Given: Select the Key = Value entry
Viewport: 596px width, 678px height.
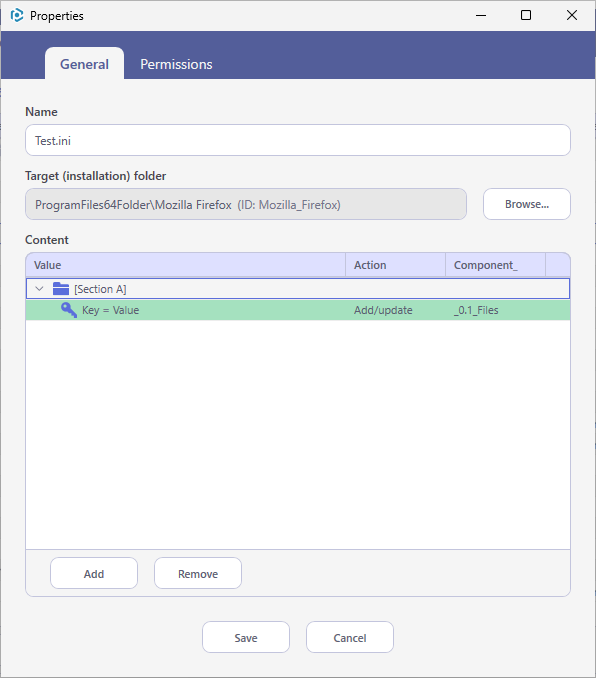Looking at the screenshot, I should (x=111, y=310).
